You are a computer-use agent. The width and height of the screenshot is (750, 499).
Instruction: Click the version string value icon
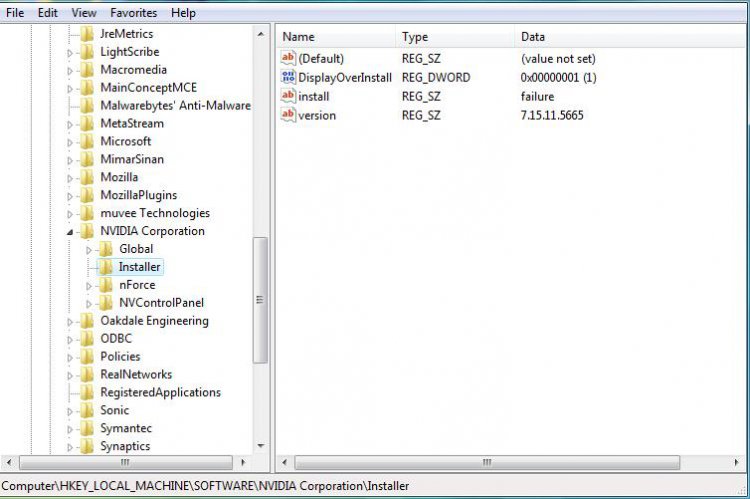coord(288,115)
